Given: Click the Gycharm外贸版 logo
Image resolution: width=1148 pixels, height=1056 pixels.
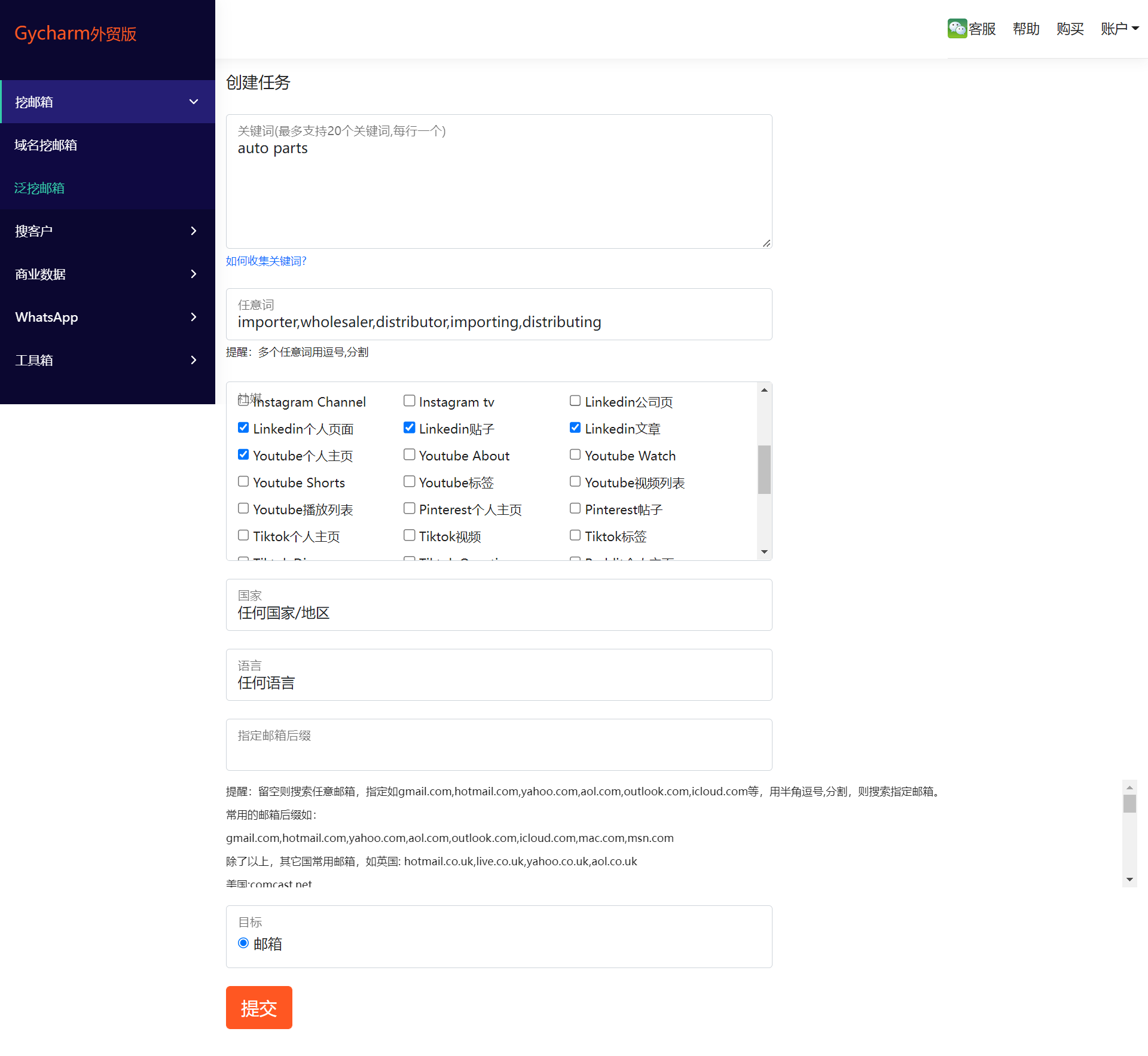Looking at the screenshot, I should coord(75,33).
